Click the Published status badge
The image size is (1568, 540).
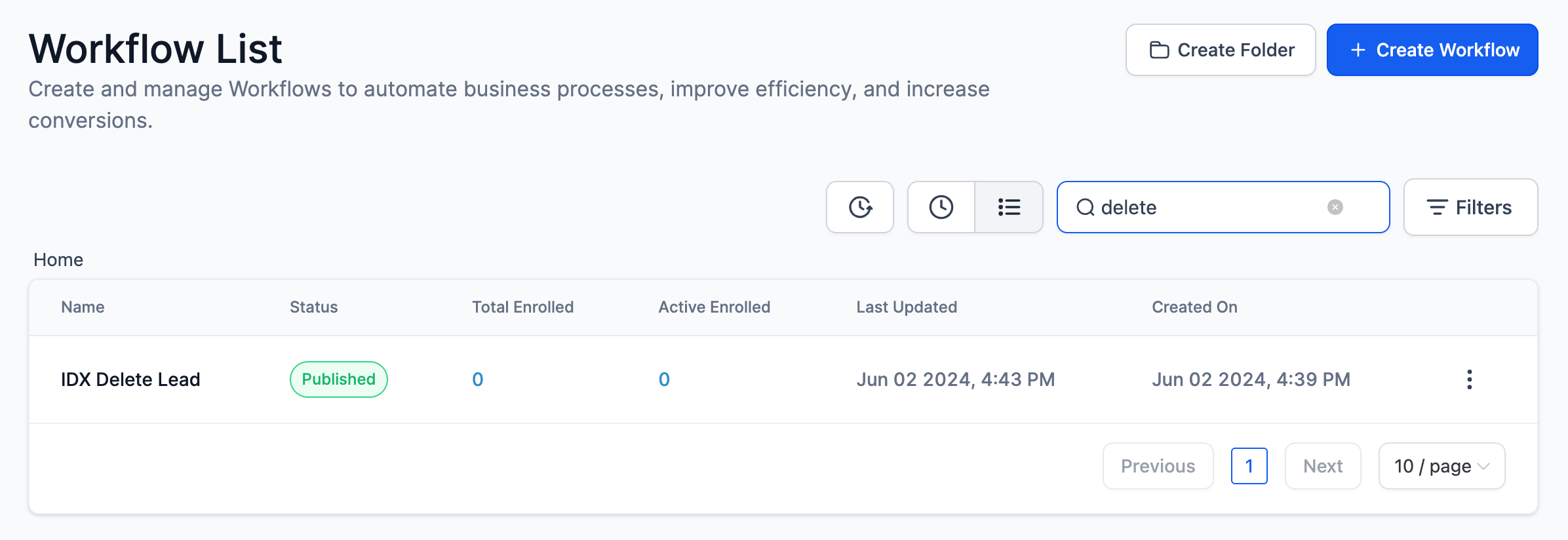click(338, 379)
